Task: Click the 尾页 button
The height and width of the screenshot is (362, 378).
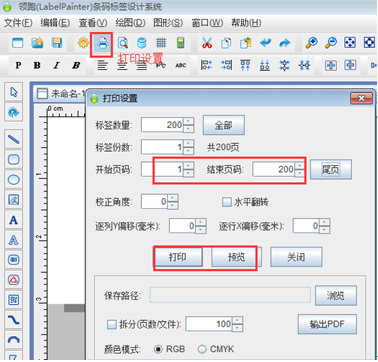Action: coord(331,170)
